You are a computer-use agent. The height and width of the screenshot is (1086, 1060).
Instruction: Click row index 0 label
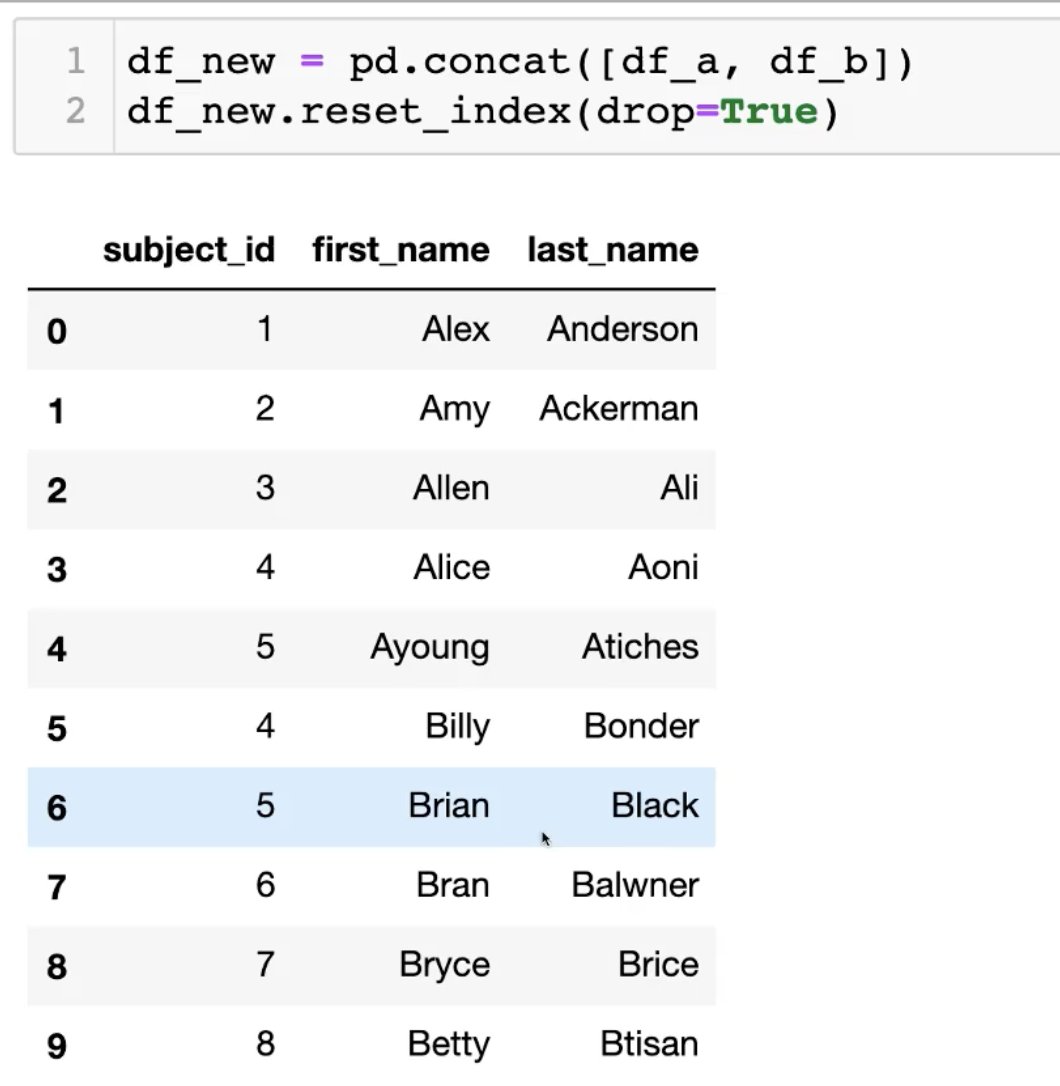pos(57,331)
